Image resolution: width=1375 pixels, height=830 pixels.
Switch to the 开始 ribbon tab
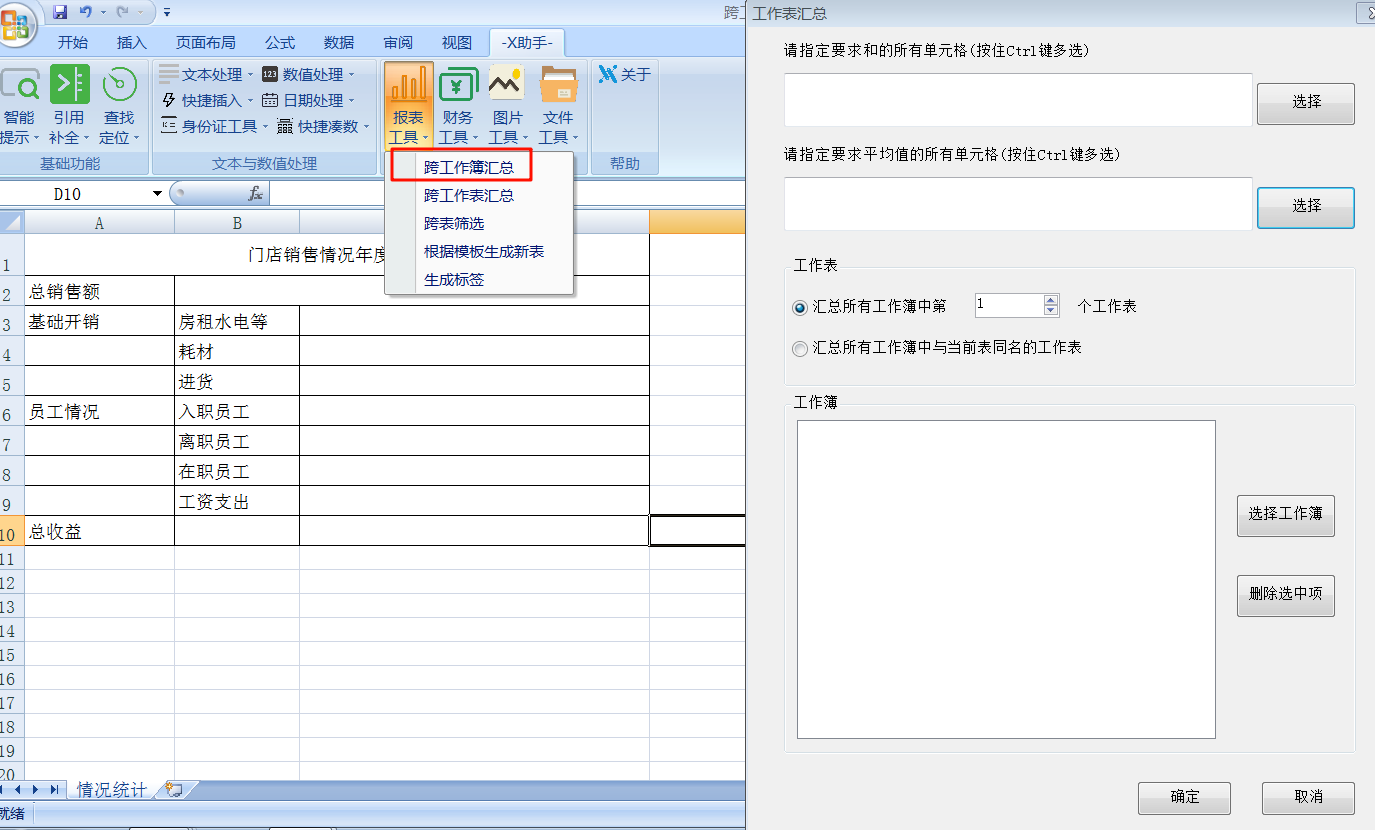tap(72, 42)
